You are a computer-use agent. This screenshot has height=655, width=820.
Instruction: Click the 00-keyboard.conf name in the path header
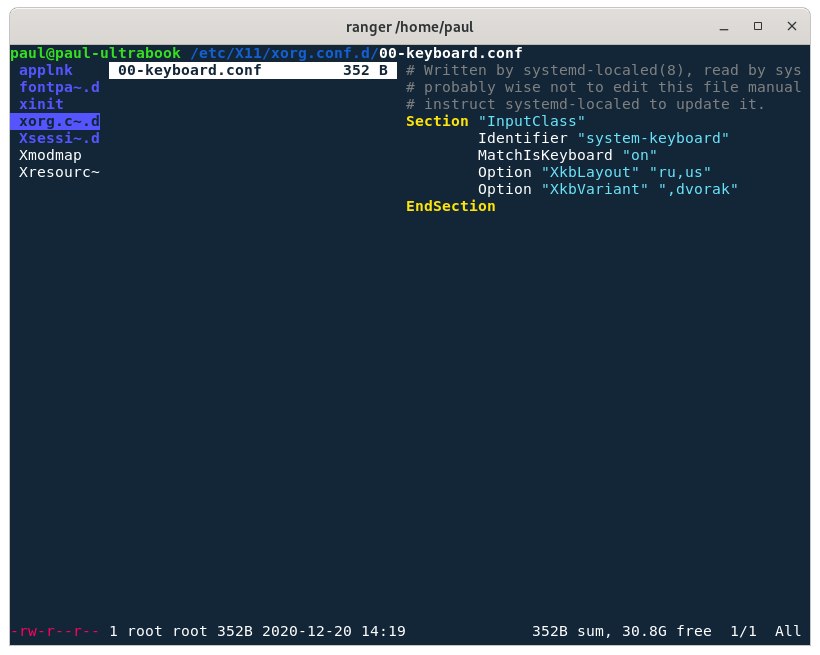click(x=450, y=53)
